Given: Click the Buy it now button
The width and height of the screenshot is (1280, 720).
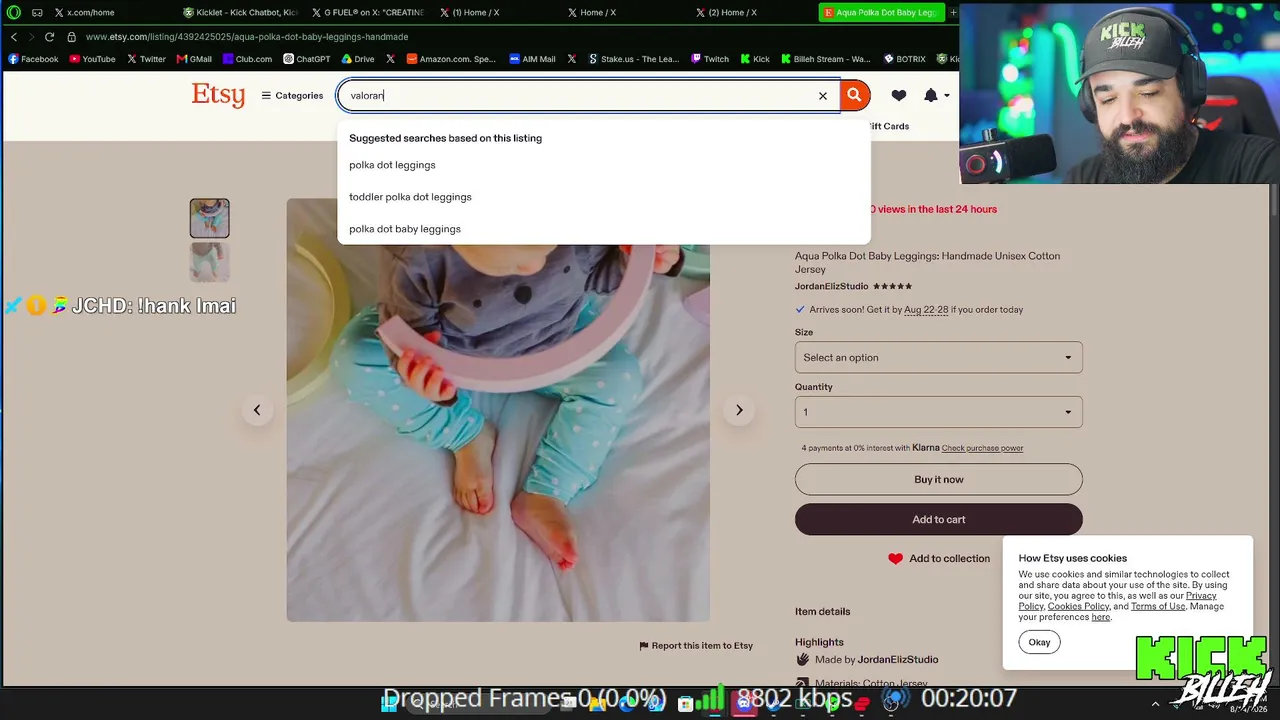Looking at the screenshot, I should pos(939,480).
